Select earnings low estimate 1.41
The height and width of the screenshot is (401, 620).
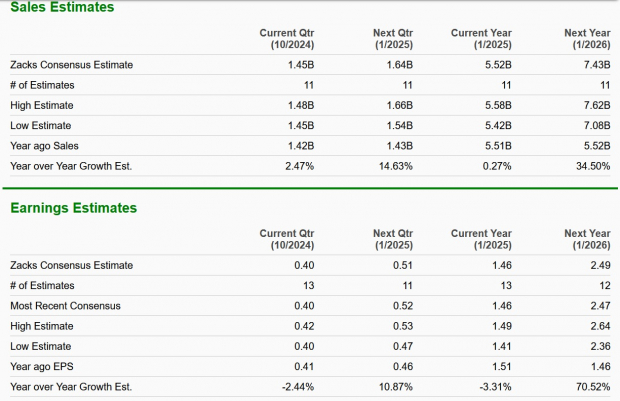(502, 346)
